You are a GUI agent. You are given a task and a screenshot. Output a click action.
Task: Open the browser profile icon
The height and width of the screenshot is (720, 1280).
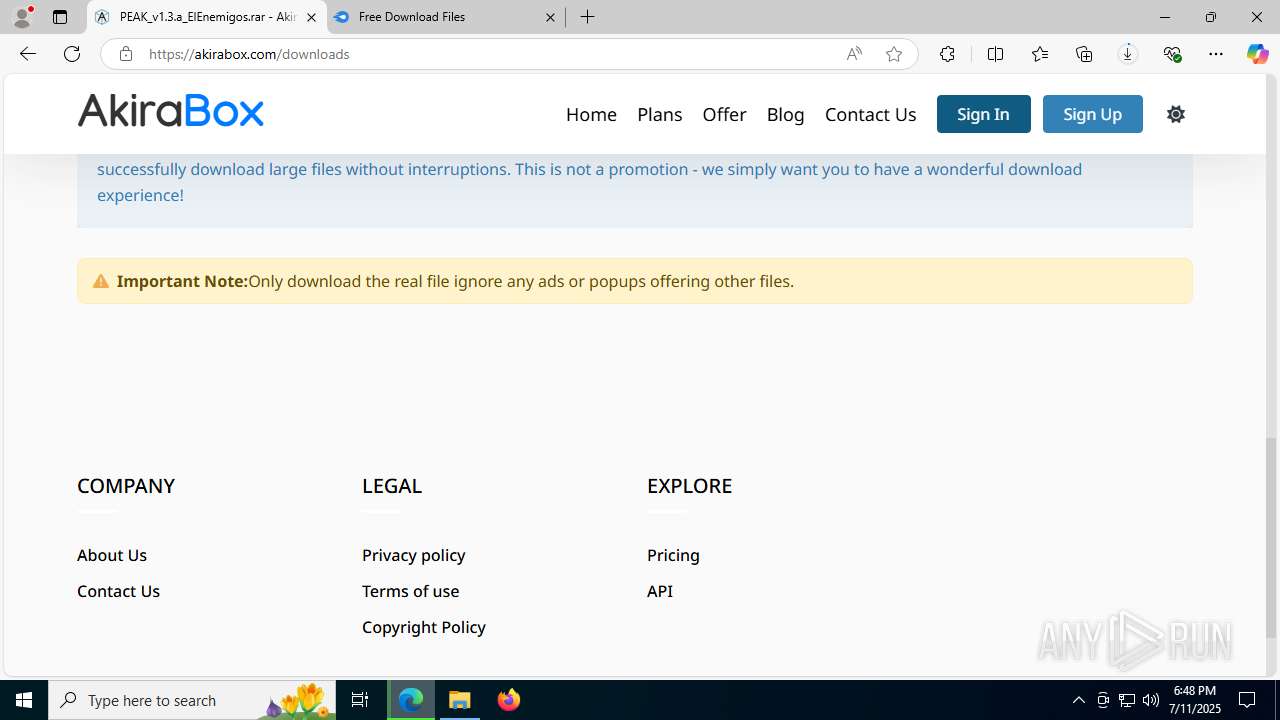point(22,17)
